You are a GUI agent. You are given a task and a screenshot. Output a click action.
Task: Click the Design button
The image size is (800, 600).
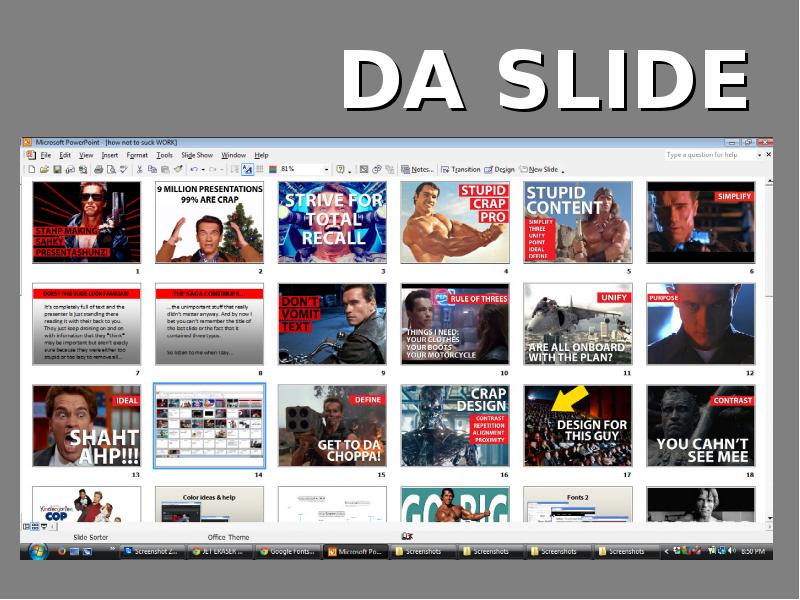point(499,169)
